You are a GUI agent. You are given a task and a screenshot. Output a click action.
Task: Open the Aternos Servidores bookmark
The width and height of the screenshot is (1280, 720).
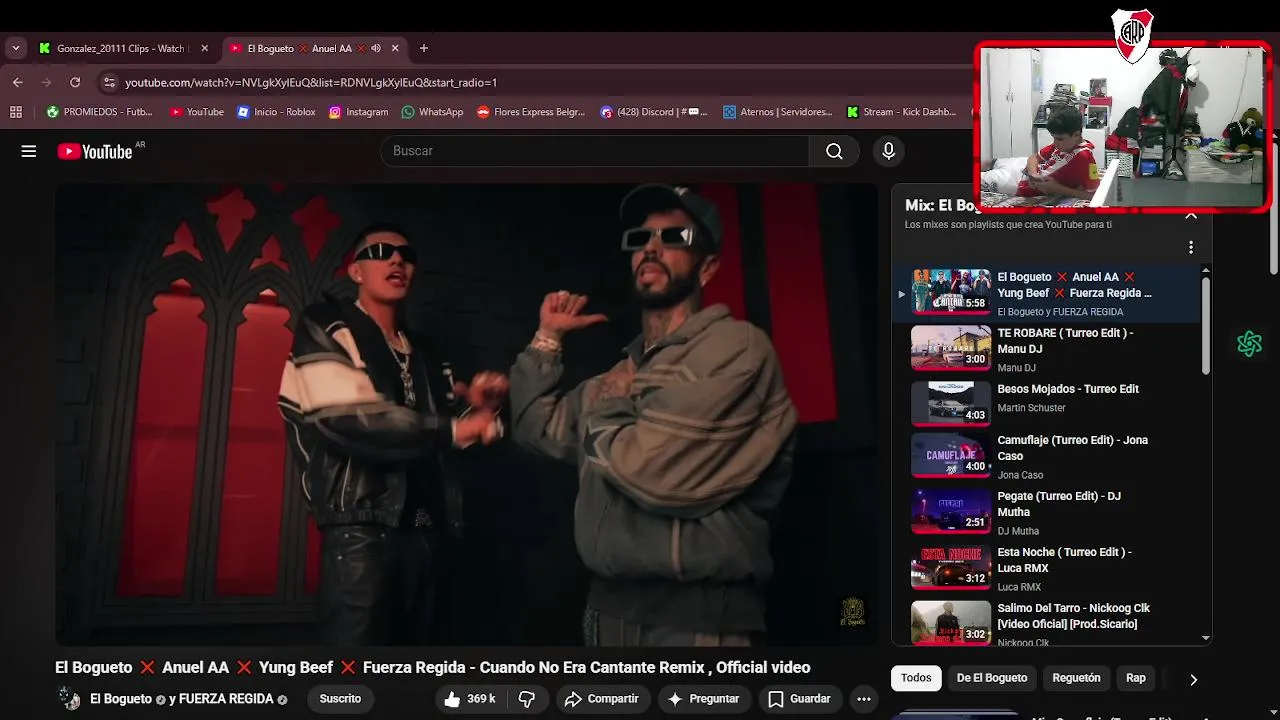point(777,112)
